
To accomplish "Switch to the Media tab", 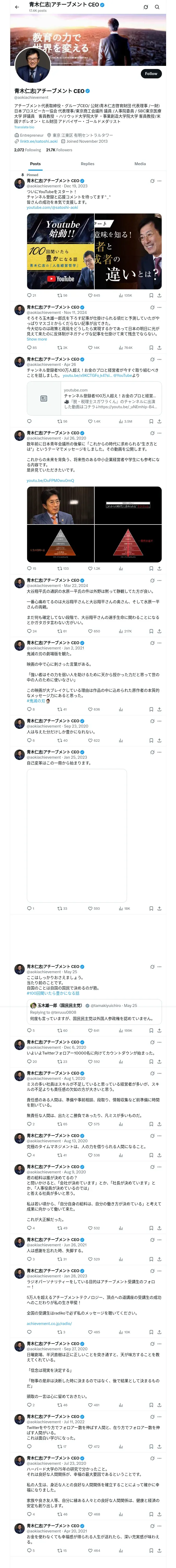I will click(139, 164).
